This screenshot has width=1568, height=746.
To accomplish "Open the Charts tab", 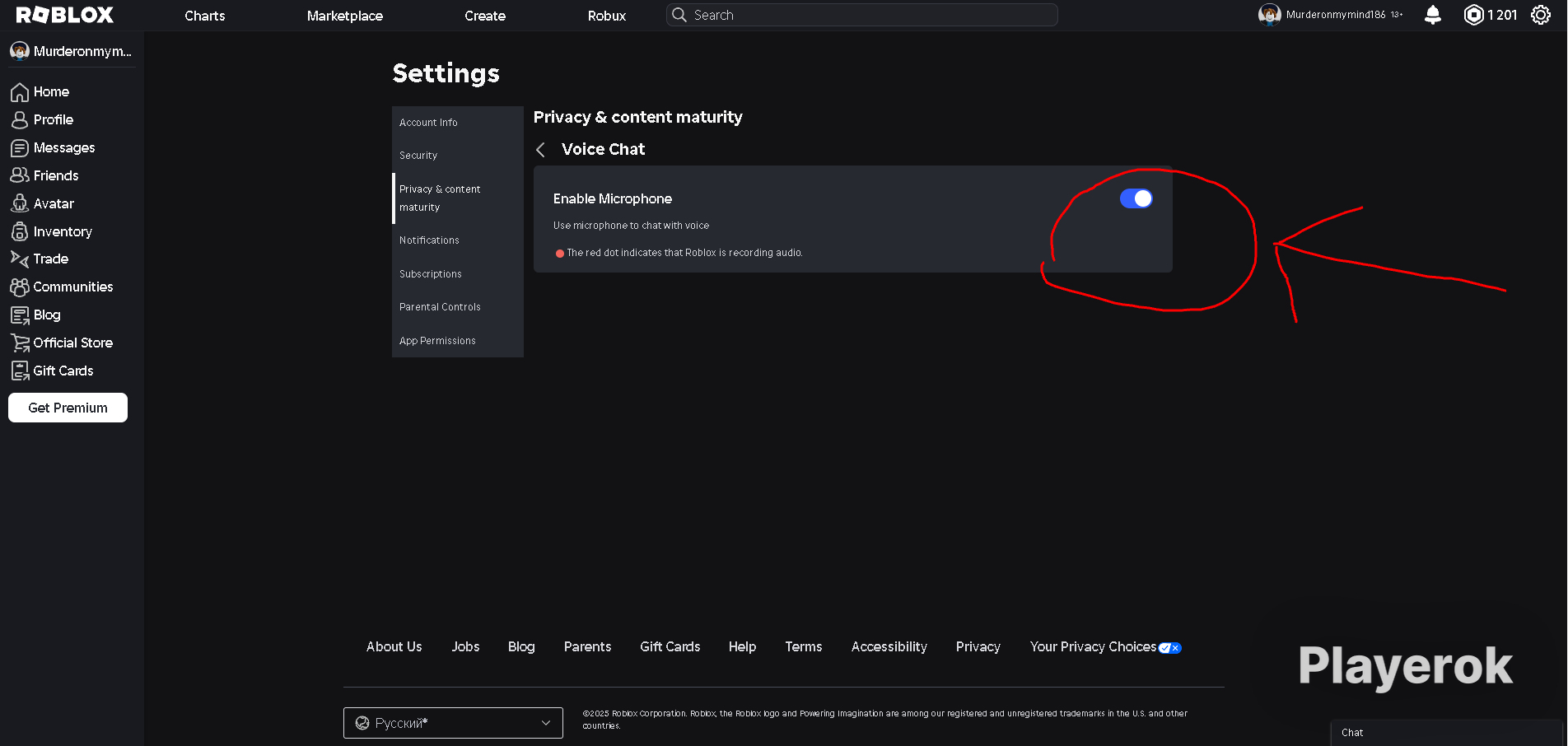I will [x=205, y=16].
